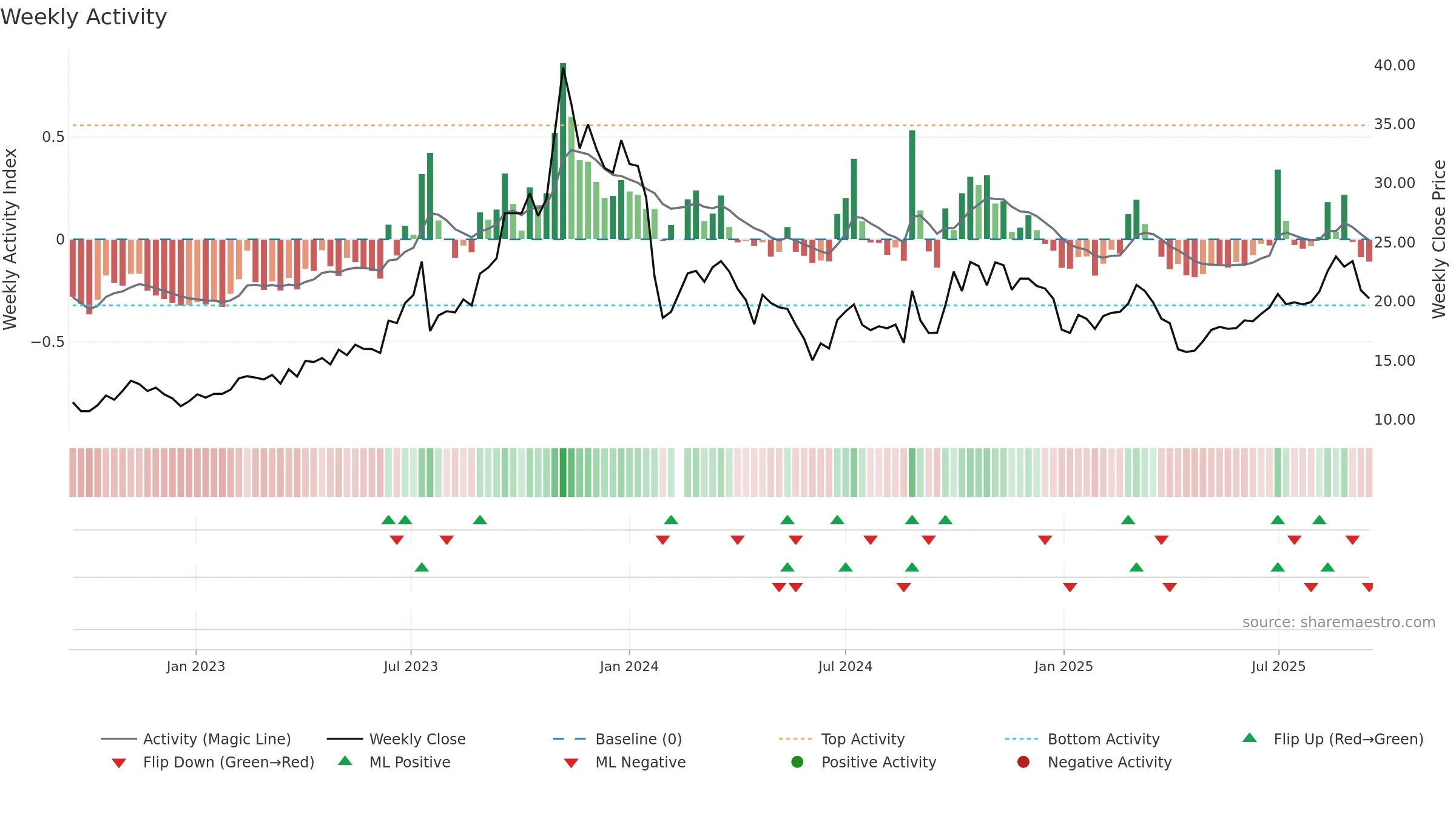Click the ML Positive green triangle legend marker
The width and height of the screenshot is (1456, 819).
click(x=345, y=761)
